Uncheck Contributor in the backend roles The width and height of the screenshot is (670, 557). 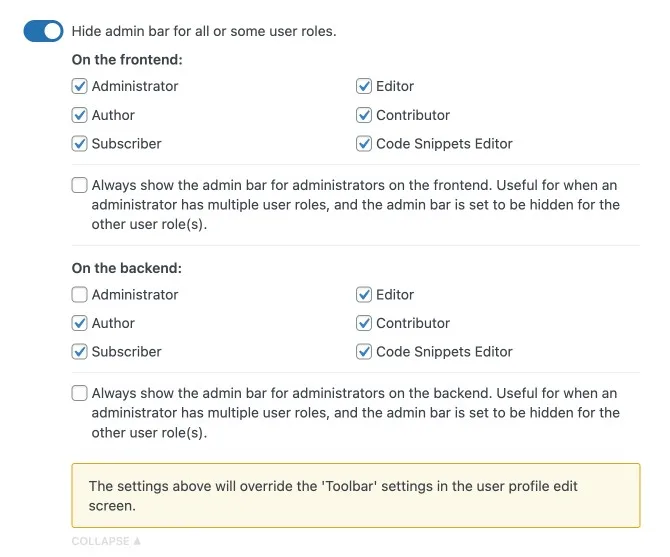tap(364, 323)
